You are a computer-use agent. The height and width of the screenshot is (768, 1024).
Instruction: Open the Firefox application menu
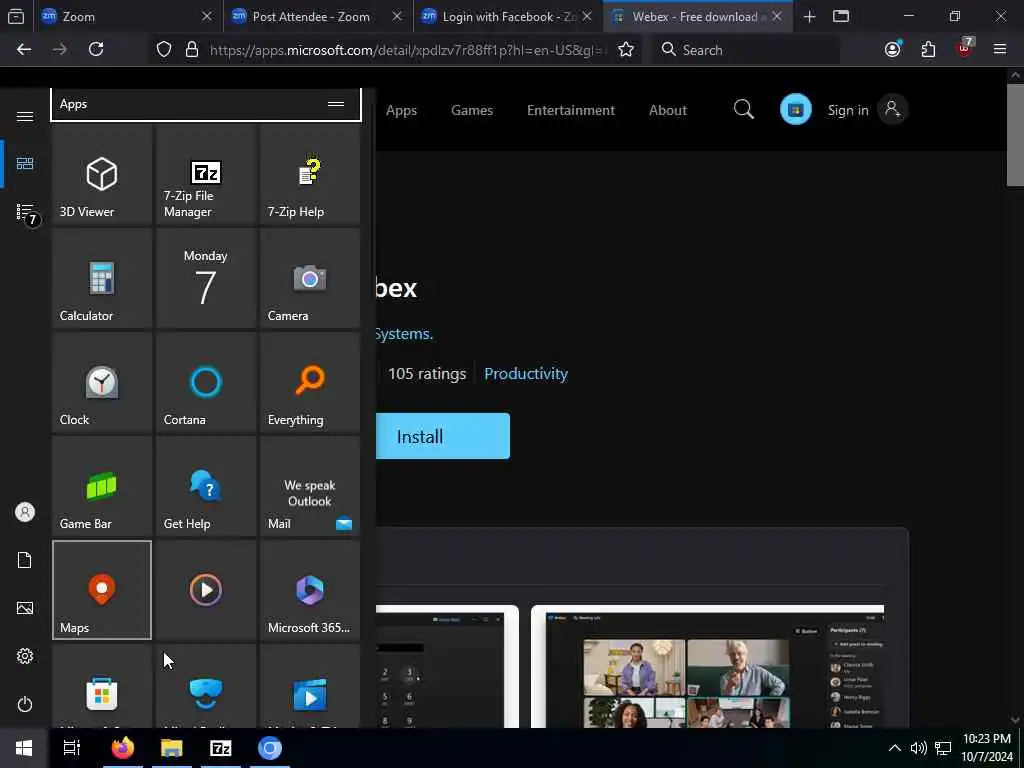(999, 49)
